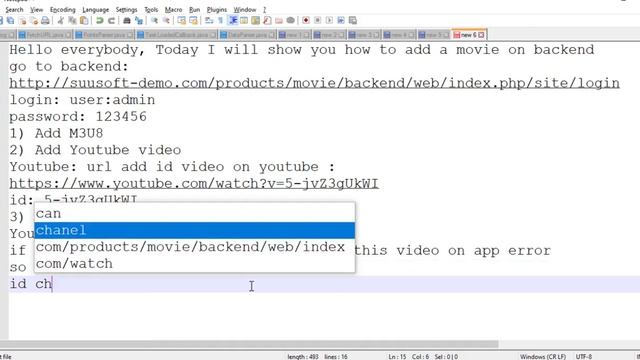Screen dimensions: 640x360
Task: Click the Cut scissors icon
Action: click(60, 20)
